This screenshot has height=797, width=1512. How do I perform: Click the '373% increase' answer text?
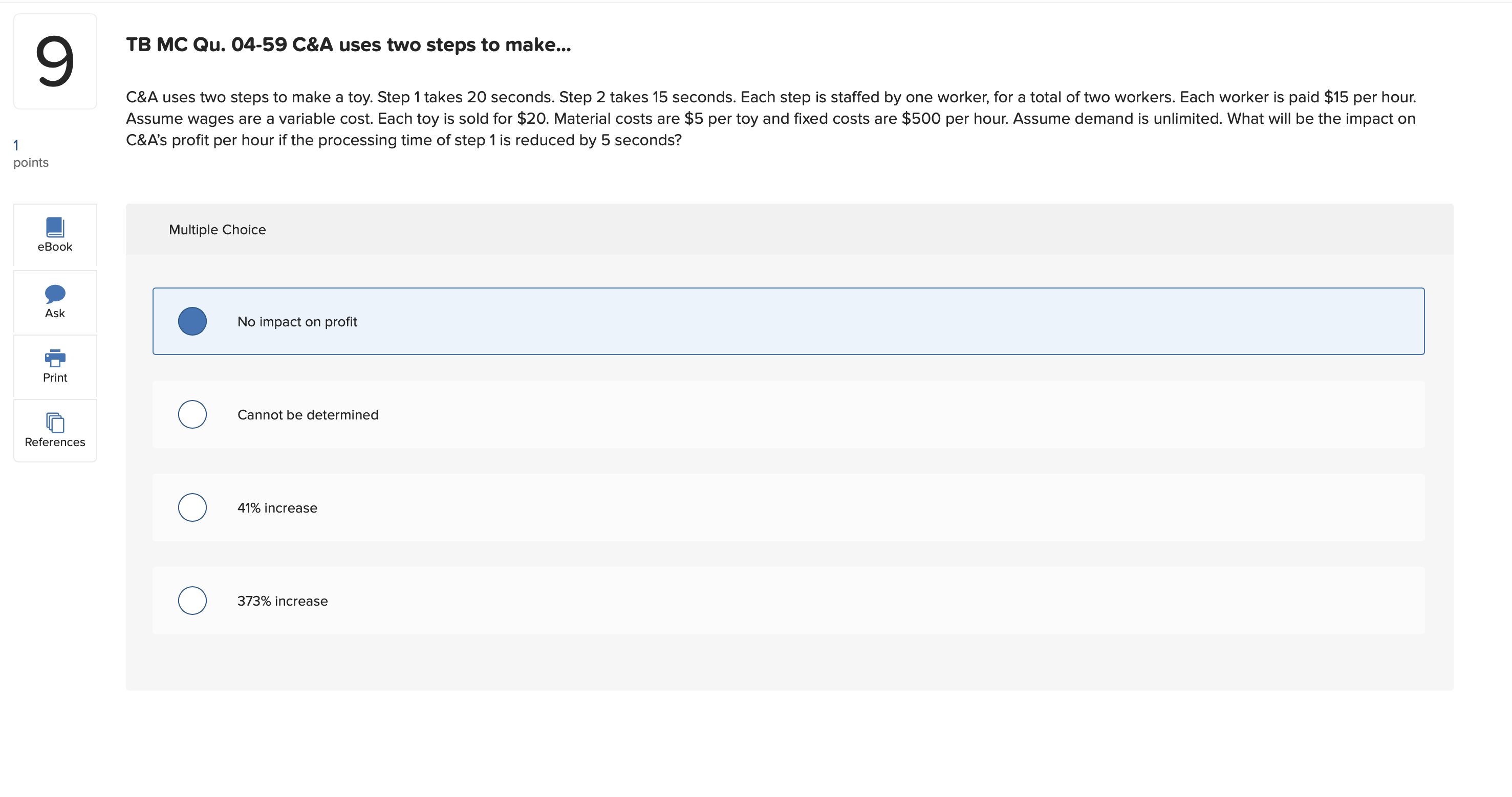[283, 601]
